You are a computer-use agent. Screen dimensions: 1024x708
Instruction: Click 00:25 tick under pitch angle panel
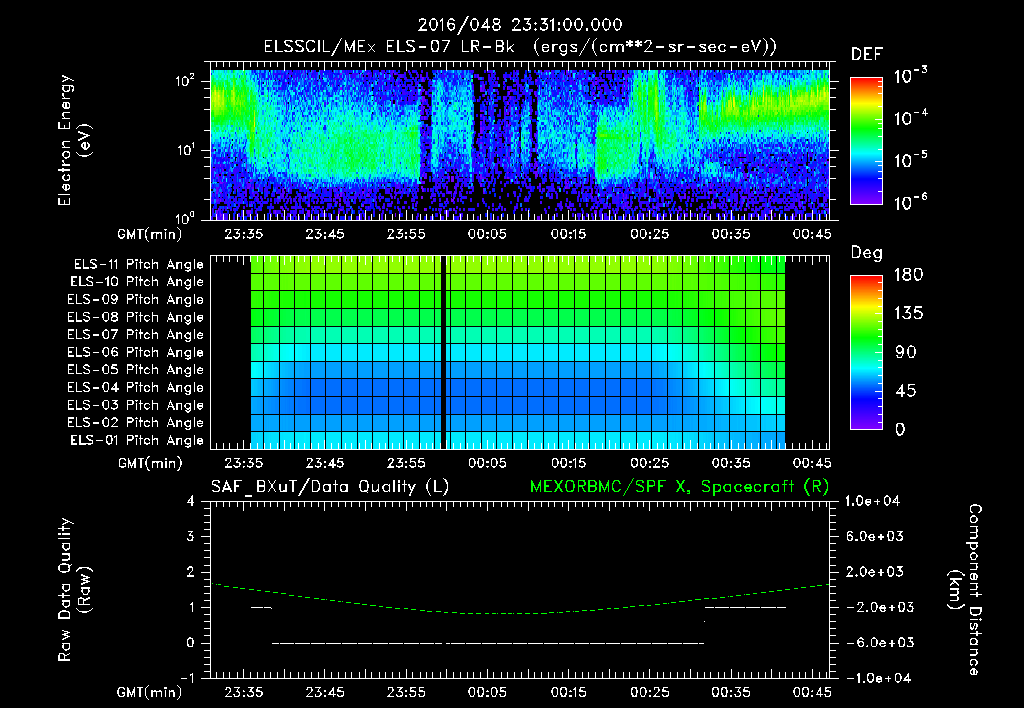click(649, 464)
